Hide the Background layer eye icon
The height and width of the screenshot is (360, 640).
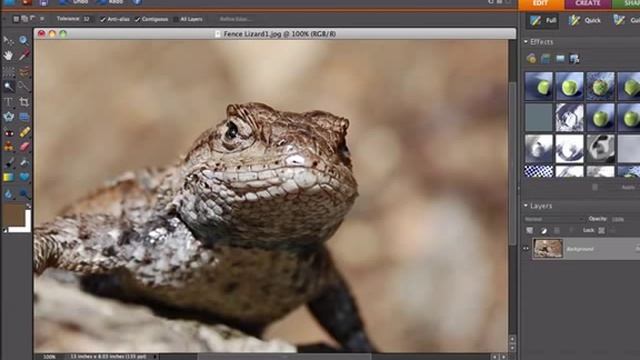pyautogui.click(x=526, y=248)
